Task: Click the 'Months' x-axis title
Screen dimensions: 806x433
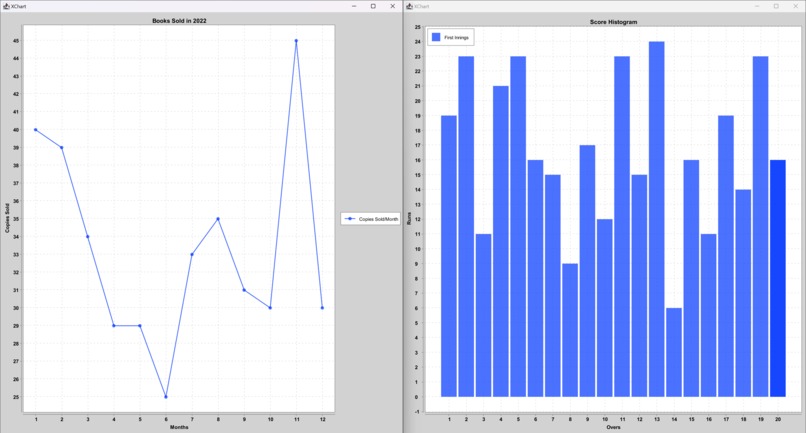Action: [179, 427]
